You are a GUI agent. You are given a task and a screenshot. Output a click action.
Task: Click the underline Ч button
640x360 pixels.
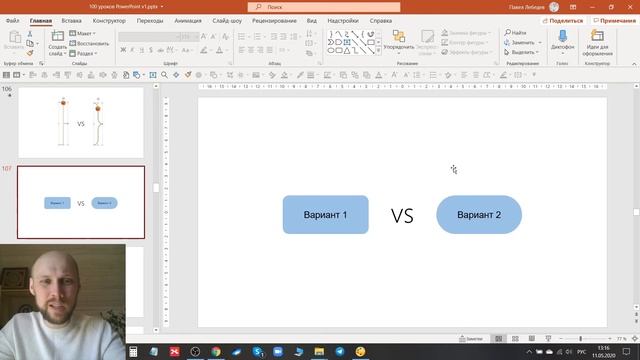[x=142, y=50]
